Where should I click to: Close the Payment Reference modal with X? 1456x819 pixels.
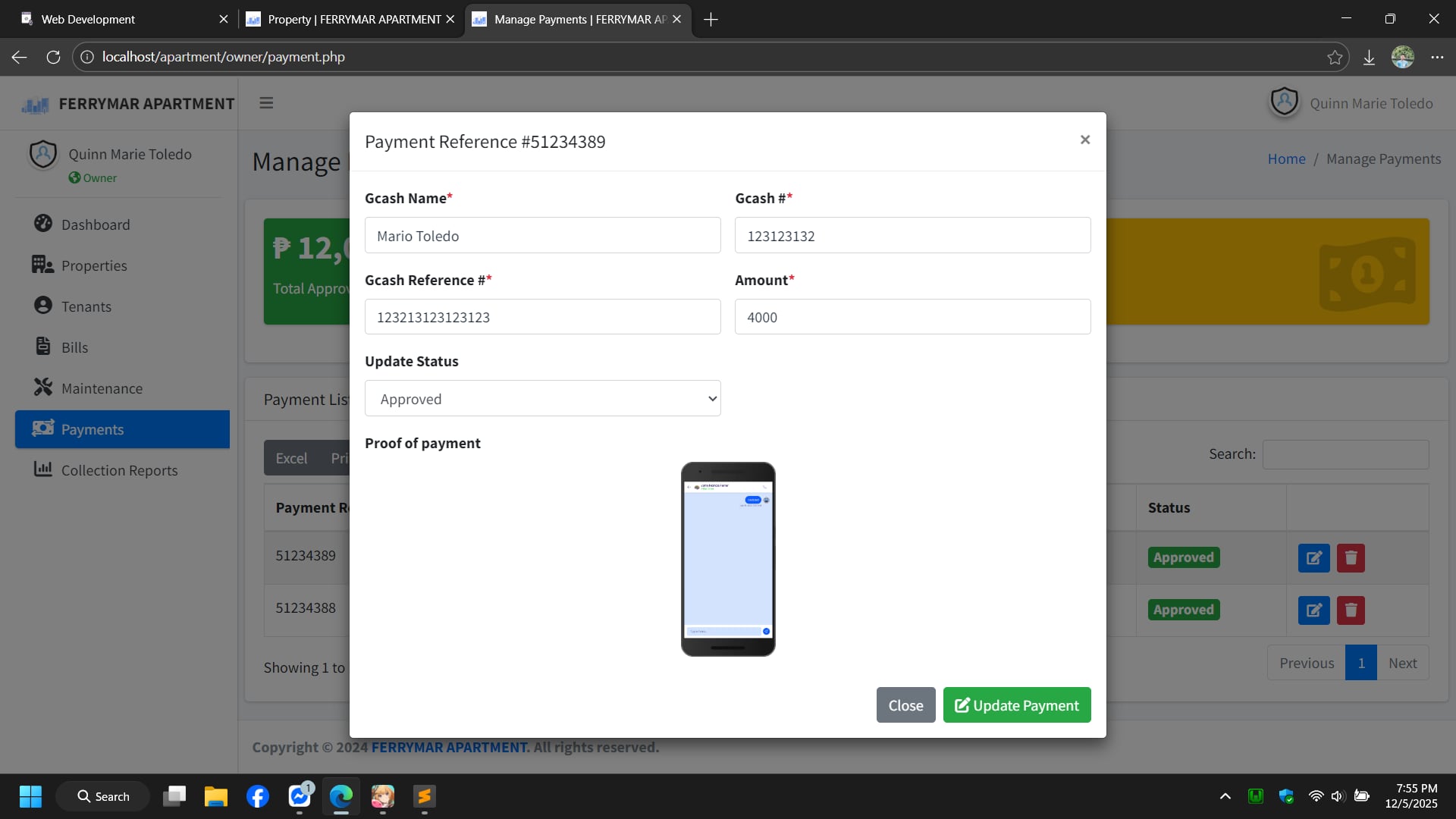pyautogui.click(x=1084, y=140)
